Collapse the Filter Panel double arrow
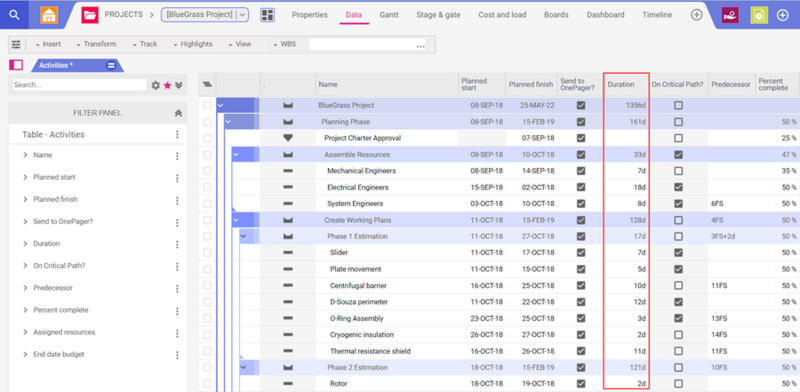This screenshot has height=392, width=800. pos(178,113)
